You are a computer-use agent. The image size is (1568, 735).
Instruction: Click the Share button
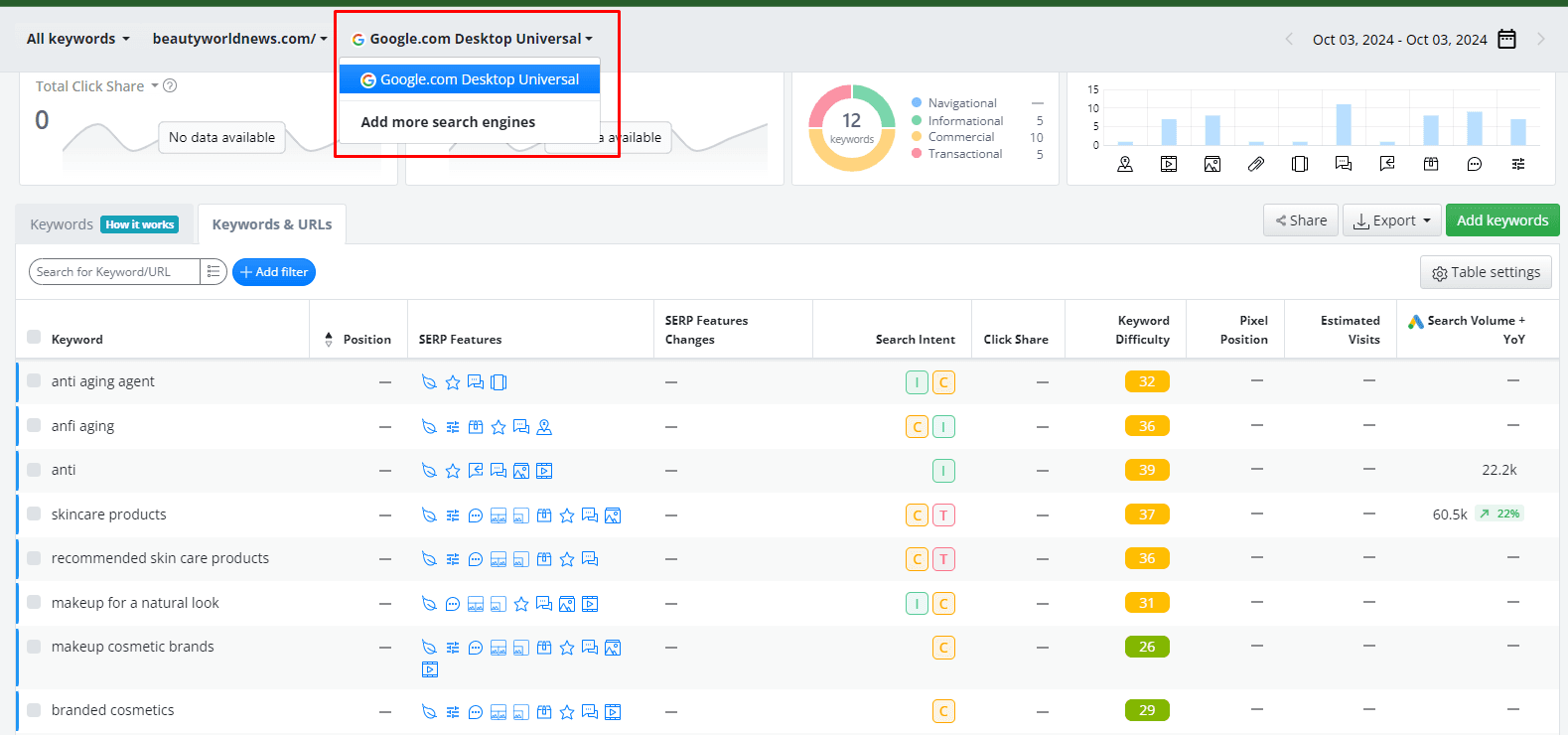1301,220
